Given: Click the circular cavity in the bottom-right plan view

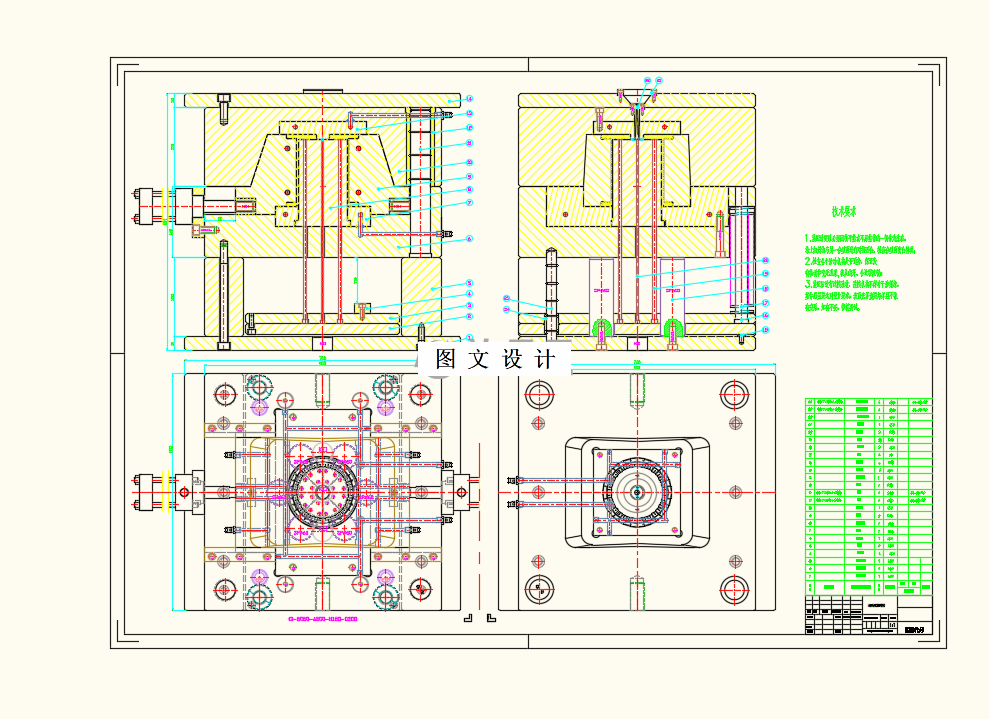Looking at the screenshot, I should 637,492.
